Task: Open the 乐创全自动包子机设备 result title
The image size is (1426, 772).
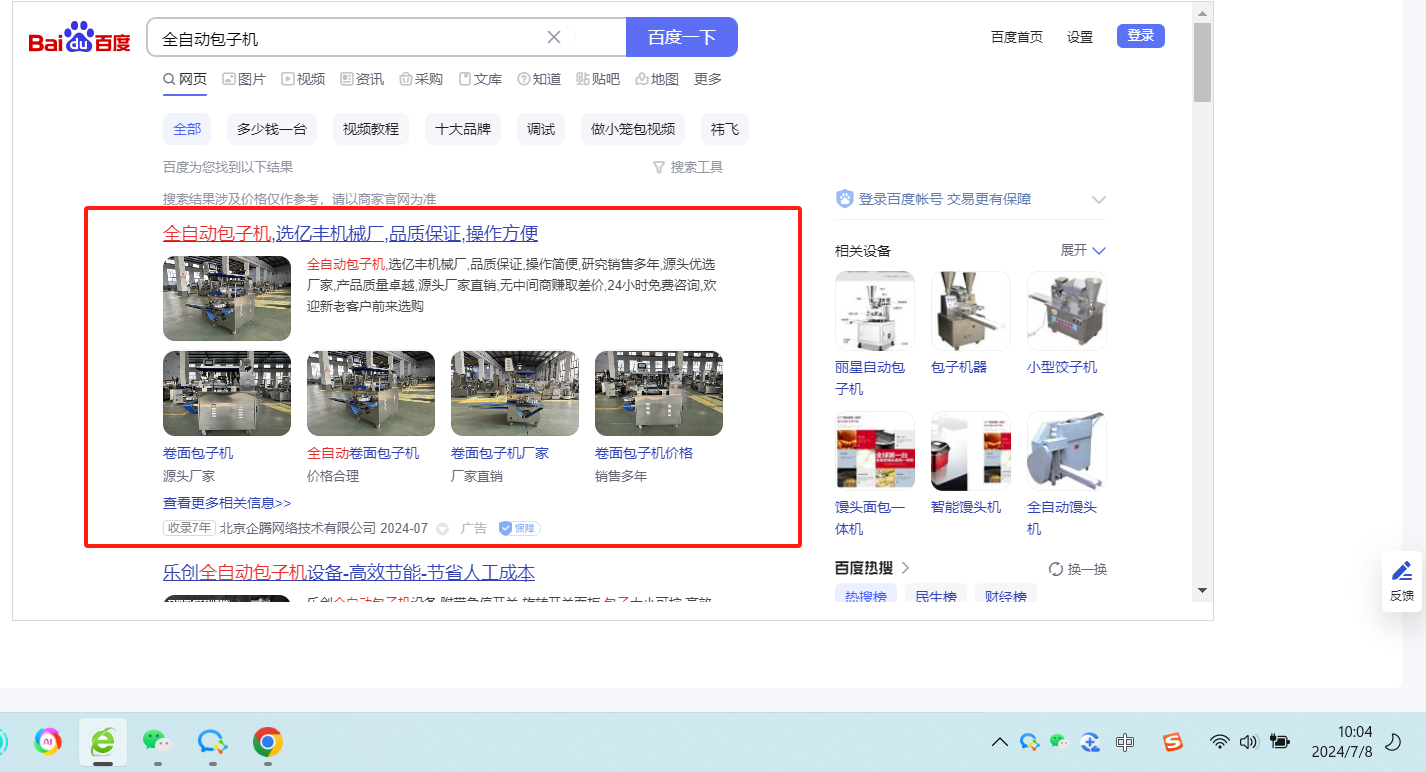Action: [349, 572]
